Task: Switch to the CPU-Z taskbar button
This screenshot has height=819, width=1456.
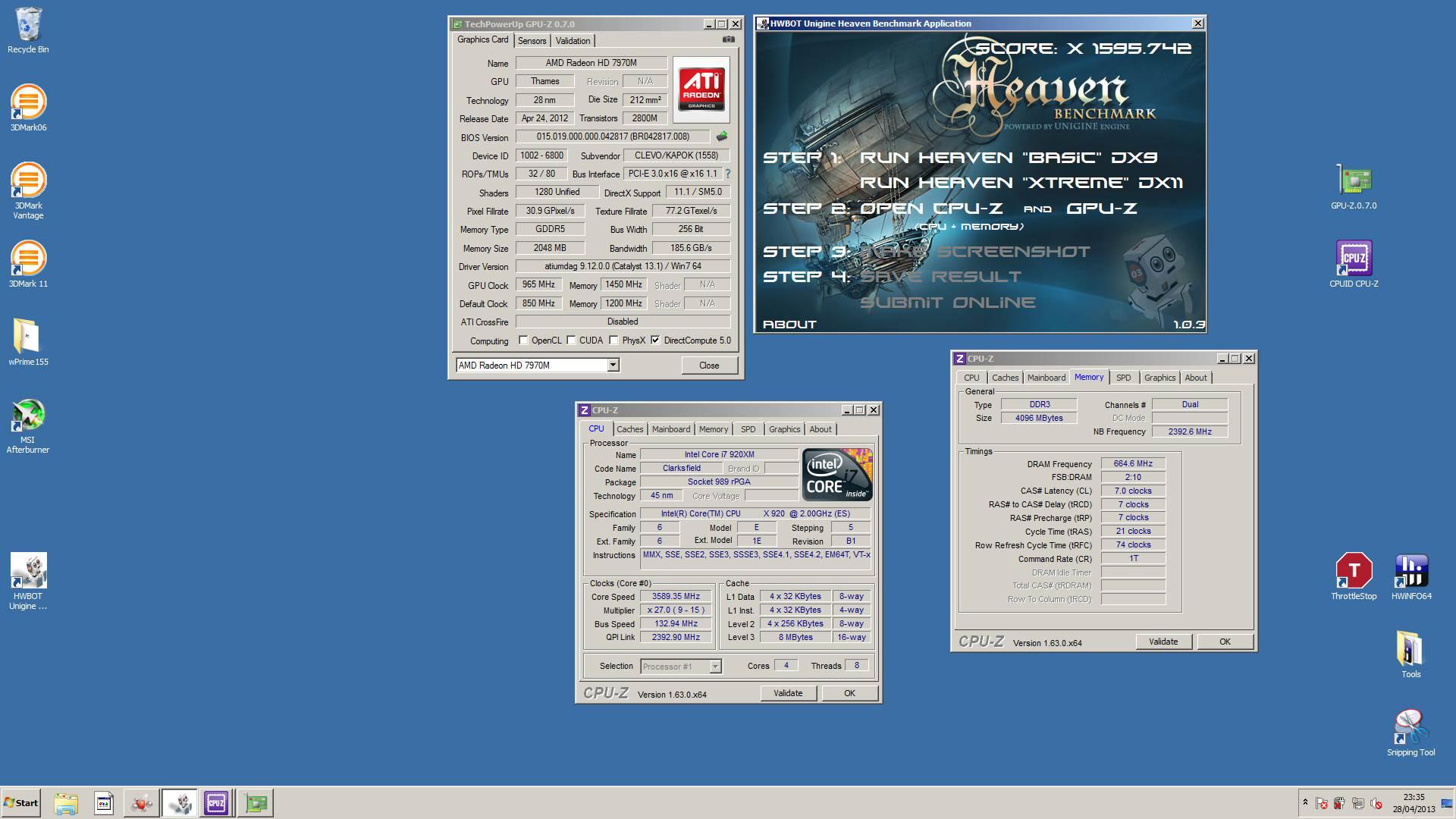Action: [216, 803]
